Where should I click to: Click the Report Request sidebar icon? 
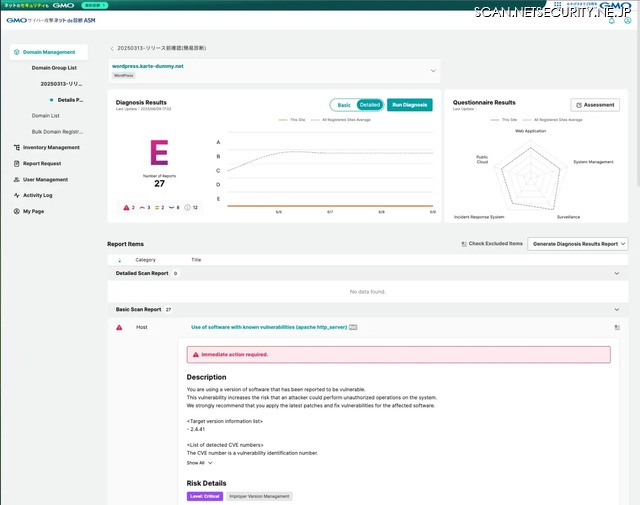15,163
